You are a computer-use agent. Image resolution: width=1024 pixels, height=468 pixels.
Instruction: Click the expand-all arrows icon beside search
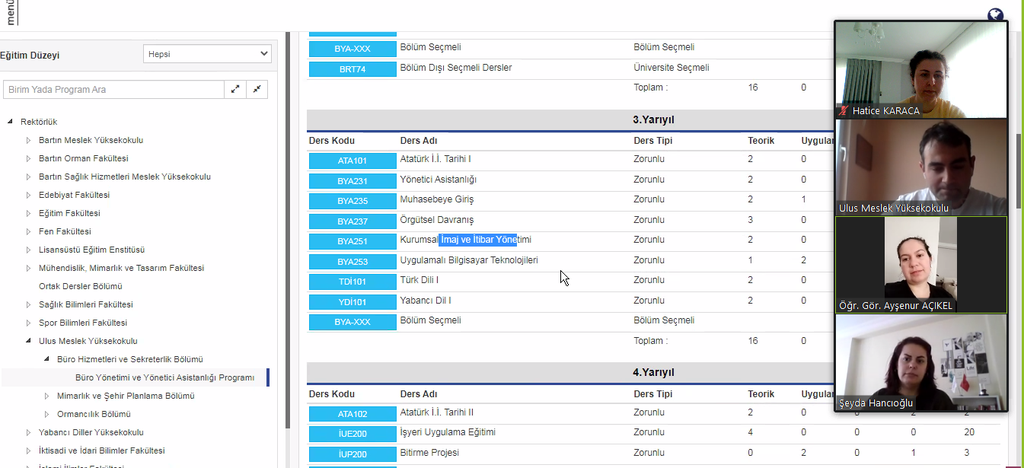click(235, 89)
